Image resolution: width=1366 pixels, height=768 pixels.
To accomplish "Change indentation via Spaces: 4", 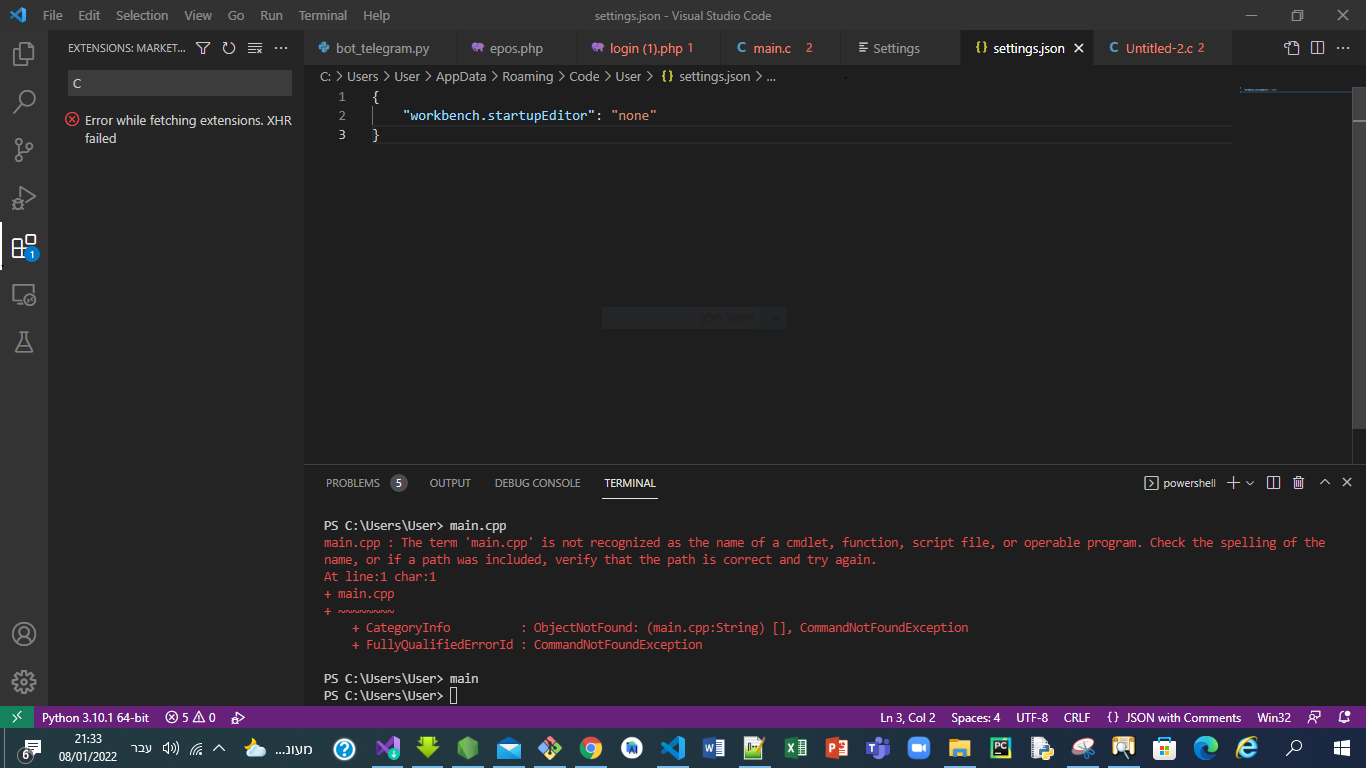I will 975,717.
